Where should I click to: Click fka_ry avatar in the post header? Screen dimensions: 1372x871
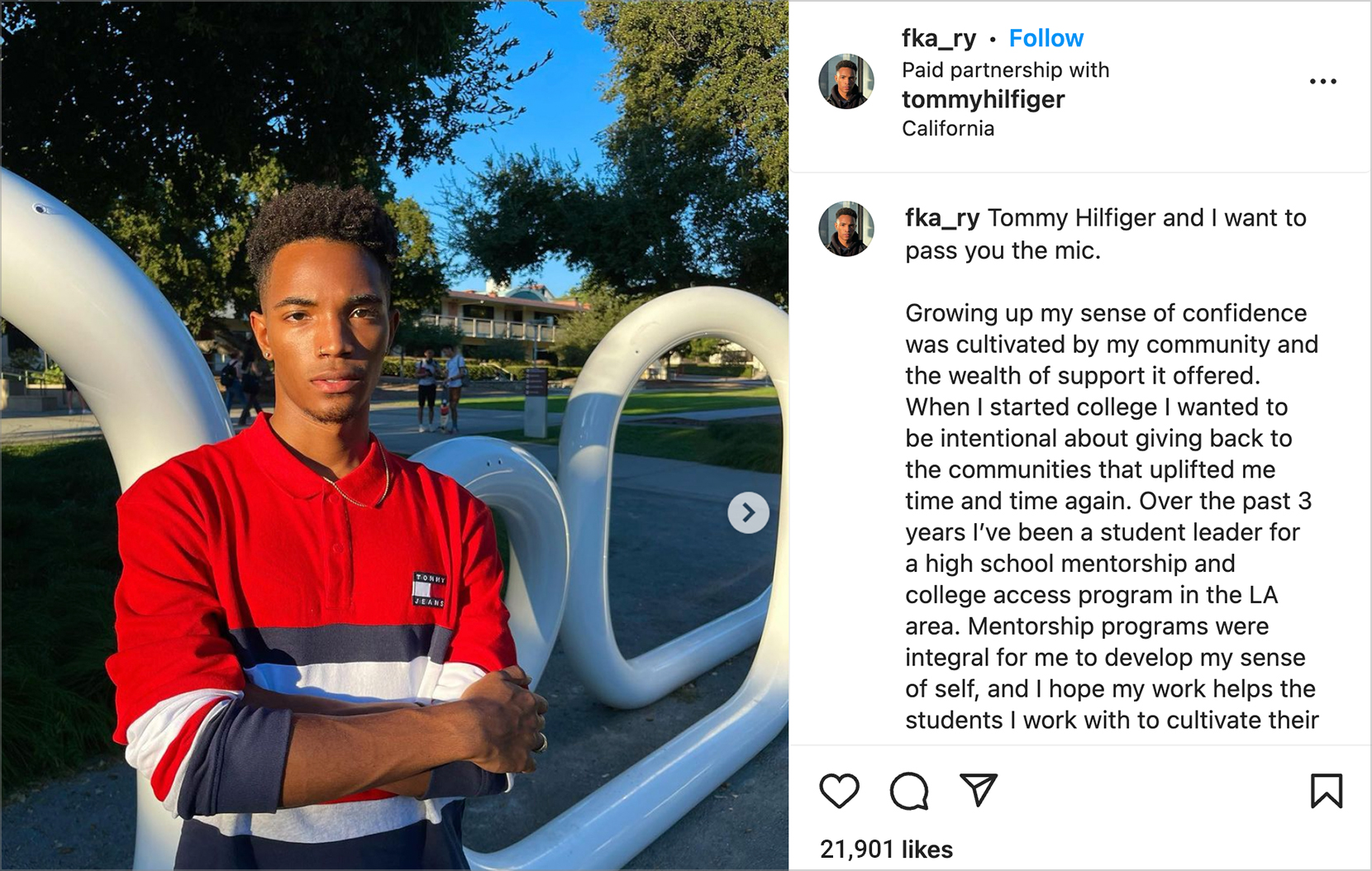point(846,81)
